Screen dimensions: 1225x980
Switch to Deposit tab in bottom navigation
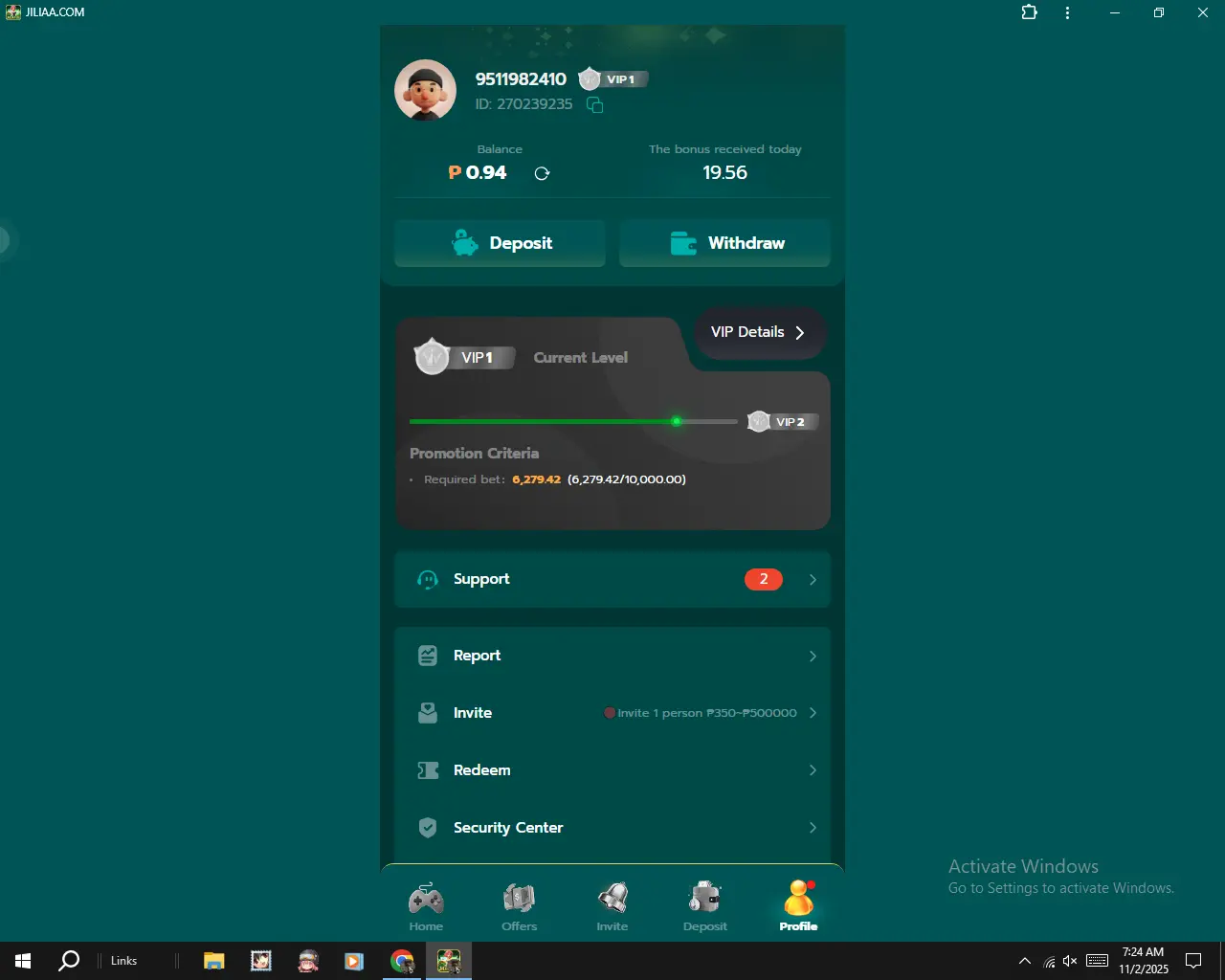pyautogui.click(x=705, y=906)
